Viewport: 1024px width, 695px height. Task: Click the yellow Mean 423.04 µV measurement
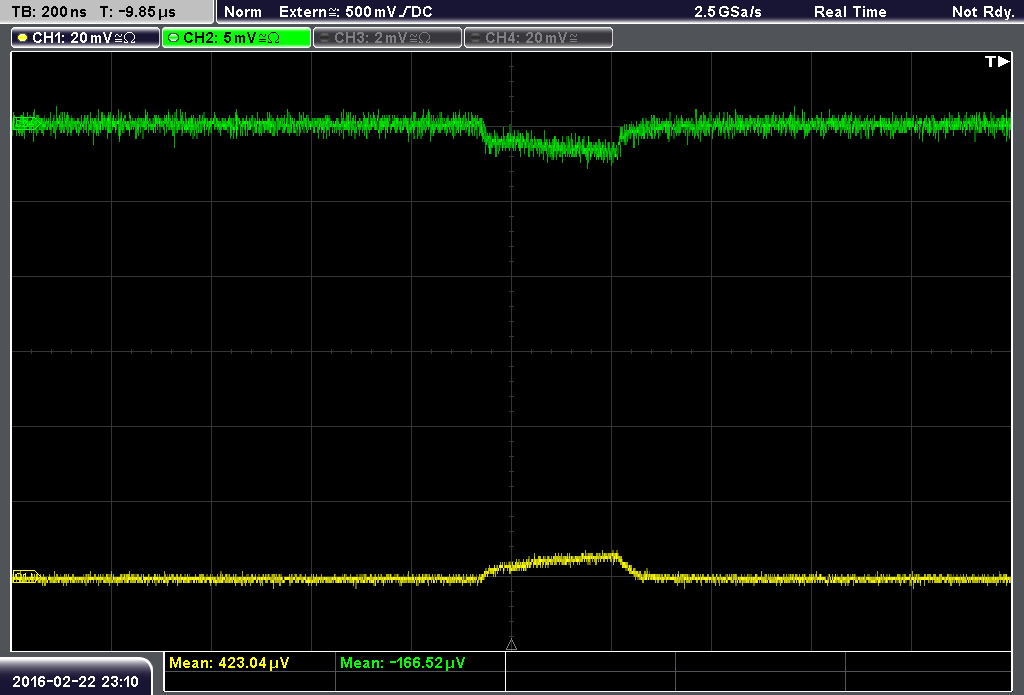pyautogui.click(x=229, y=663)
